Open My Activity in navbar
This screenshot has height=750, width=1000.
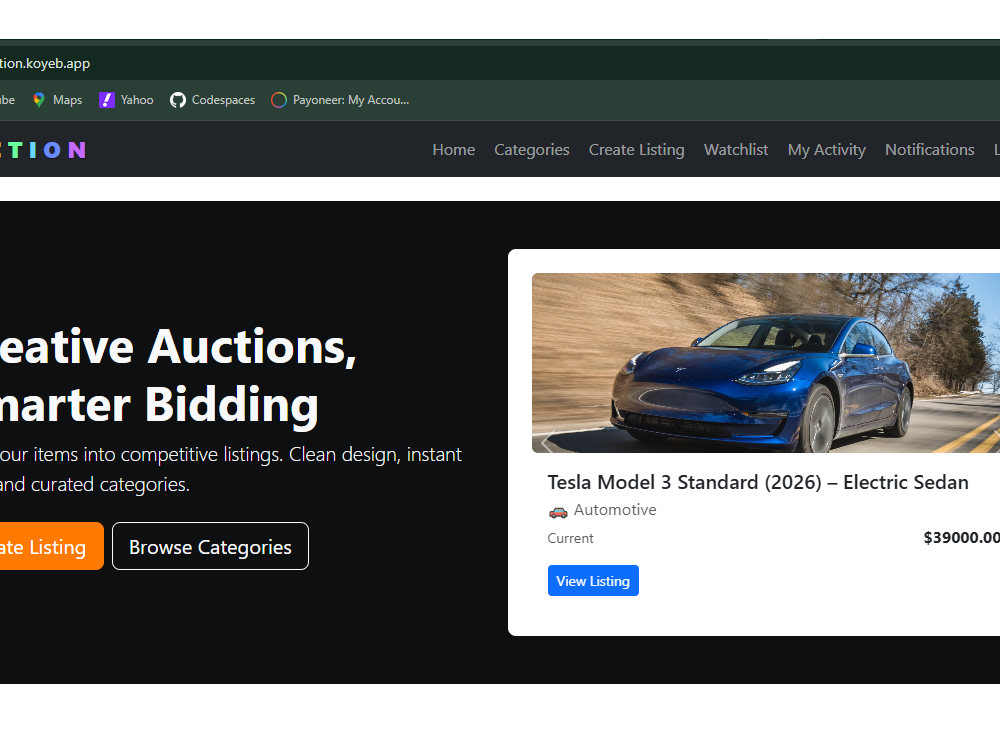coord(827,150)
